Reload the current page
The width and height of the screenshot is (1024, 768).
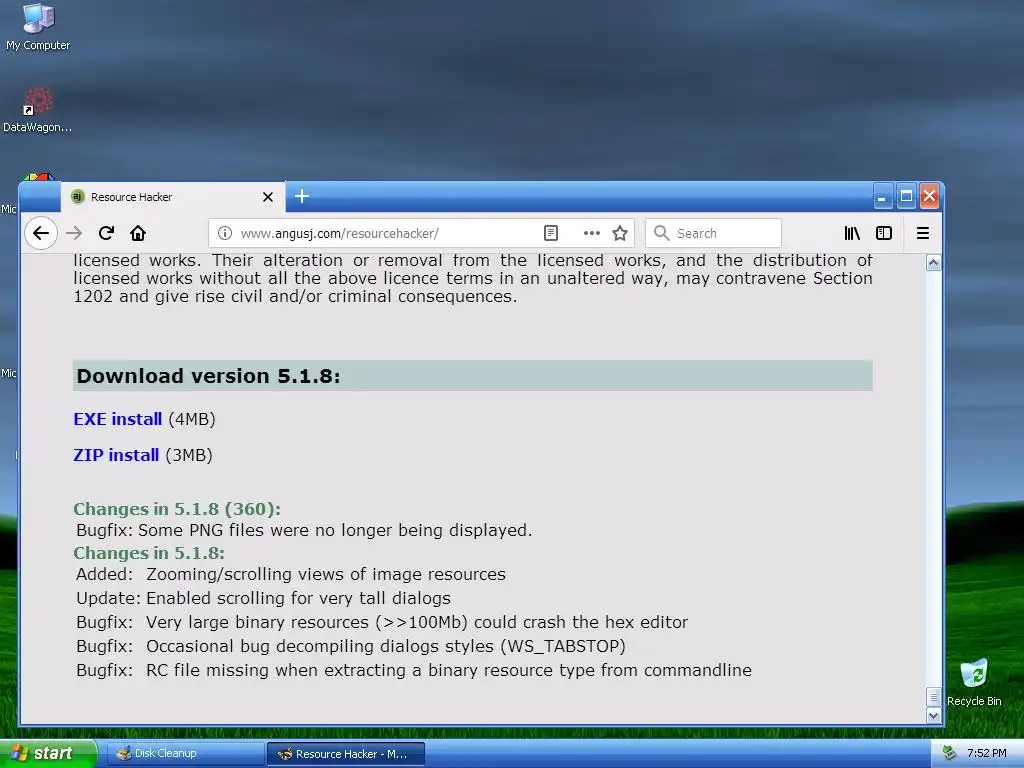click(x=106, y=233)
